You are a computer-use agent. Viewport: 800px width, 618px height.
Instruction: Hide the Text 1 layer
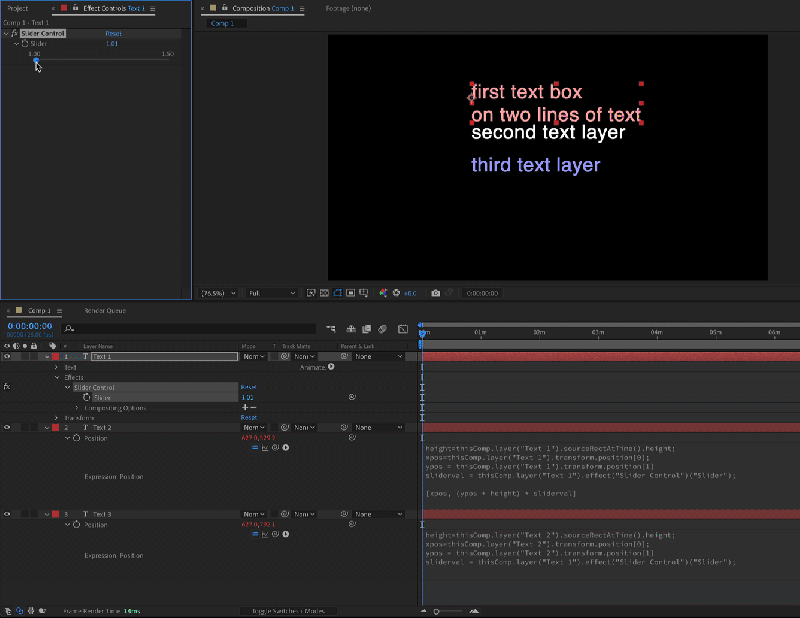click(x=6, y=356)
